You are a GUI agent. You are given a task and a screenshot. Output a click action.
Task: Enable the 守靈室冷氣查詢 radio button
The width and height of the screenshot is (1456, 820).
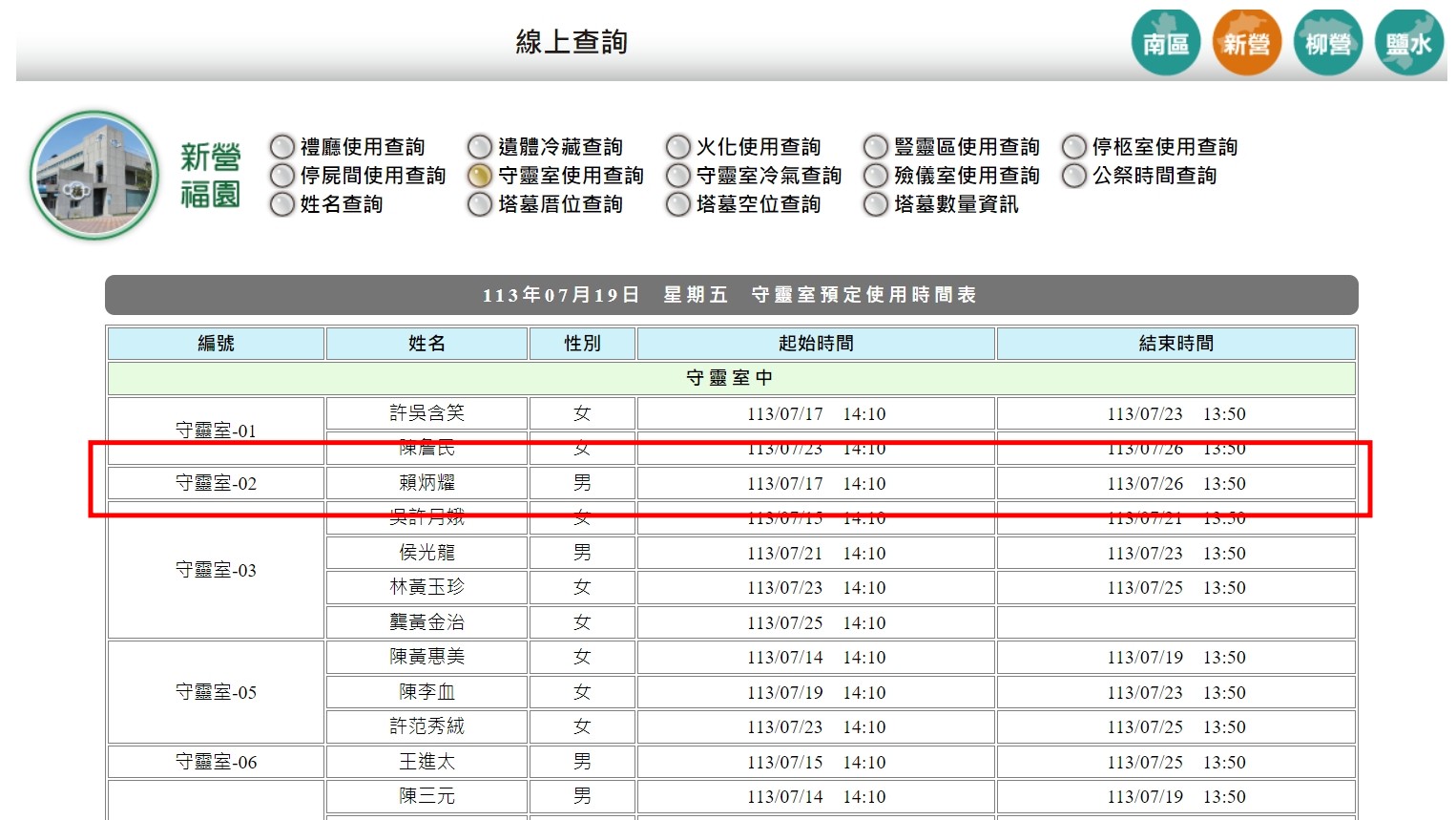click(x=678, y=176)
